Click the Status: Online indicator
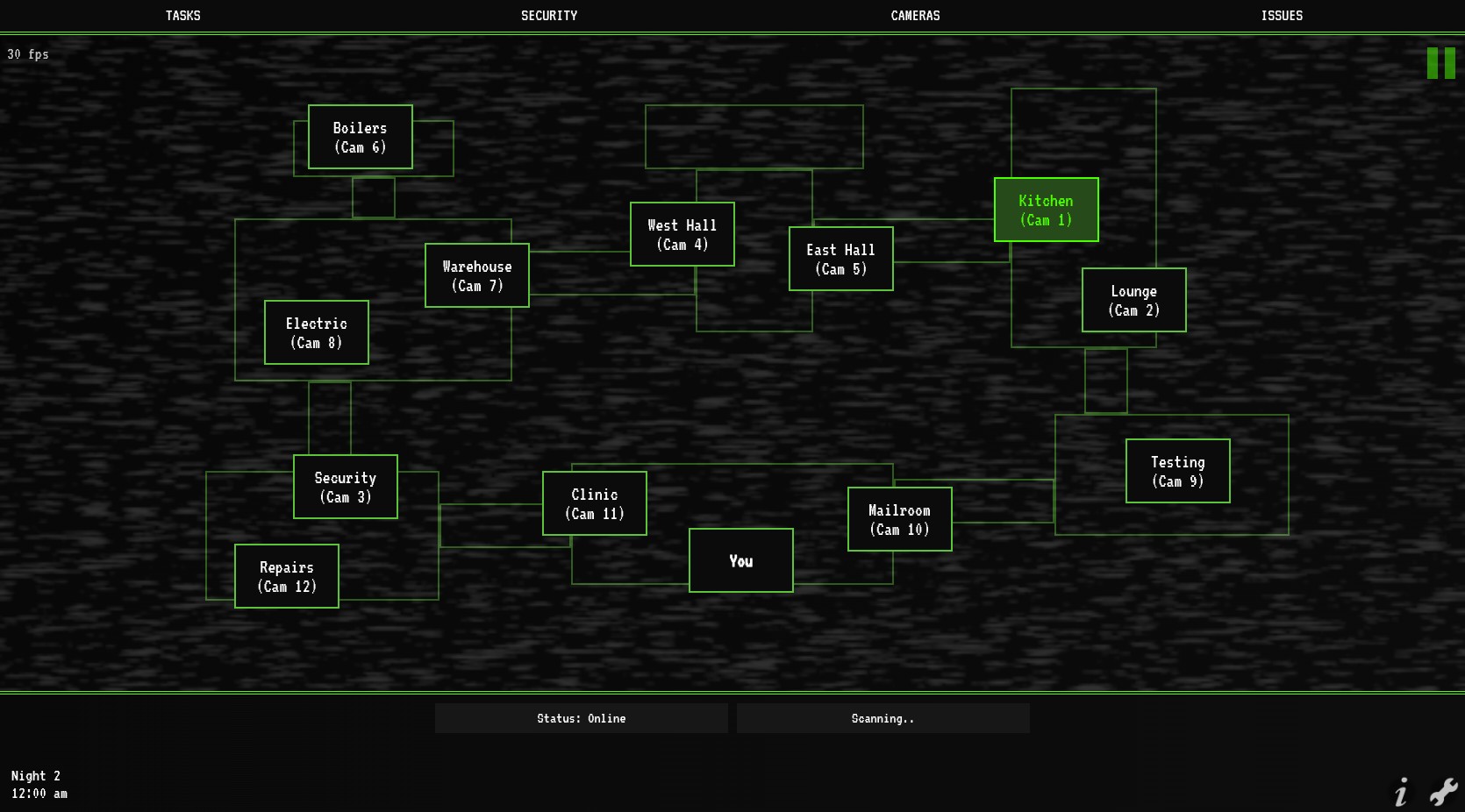1465x812 pixels. pos(581,718)
